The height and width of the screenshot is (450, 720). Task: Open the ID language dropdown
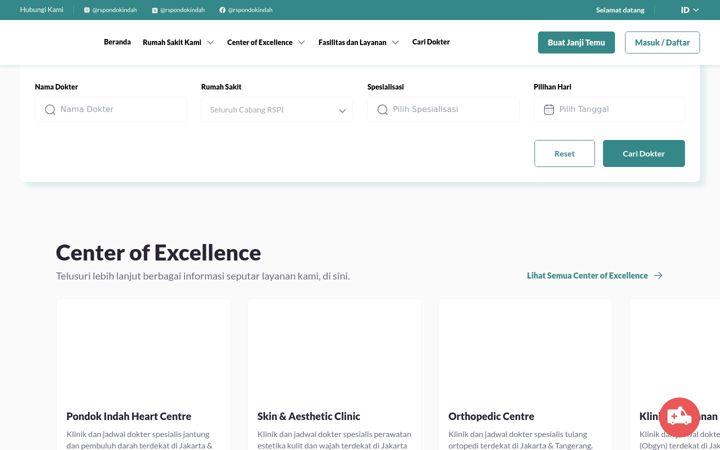(x=690, y=10)
